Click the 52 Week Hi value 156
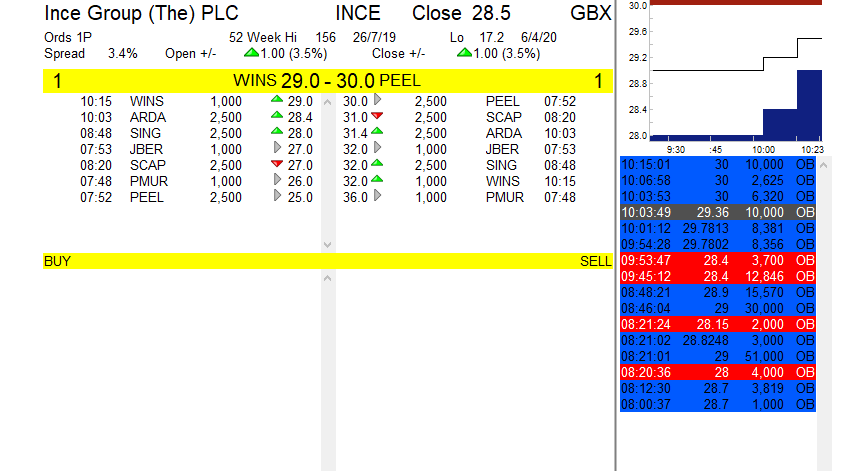This screenshot has width=854, height=471. (326, 38)
